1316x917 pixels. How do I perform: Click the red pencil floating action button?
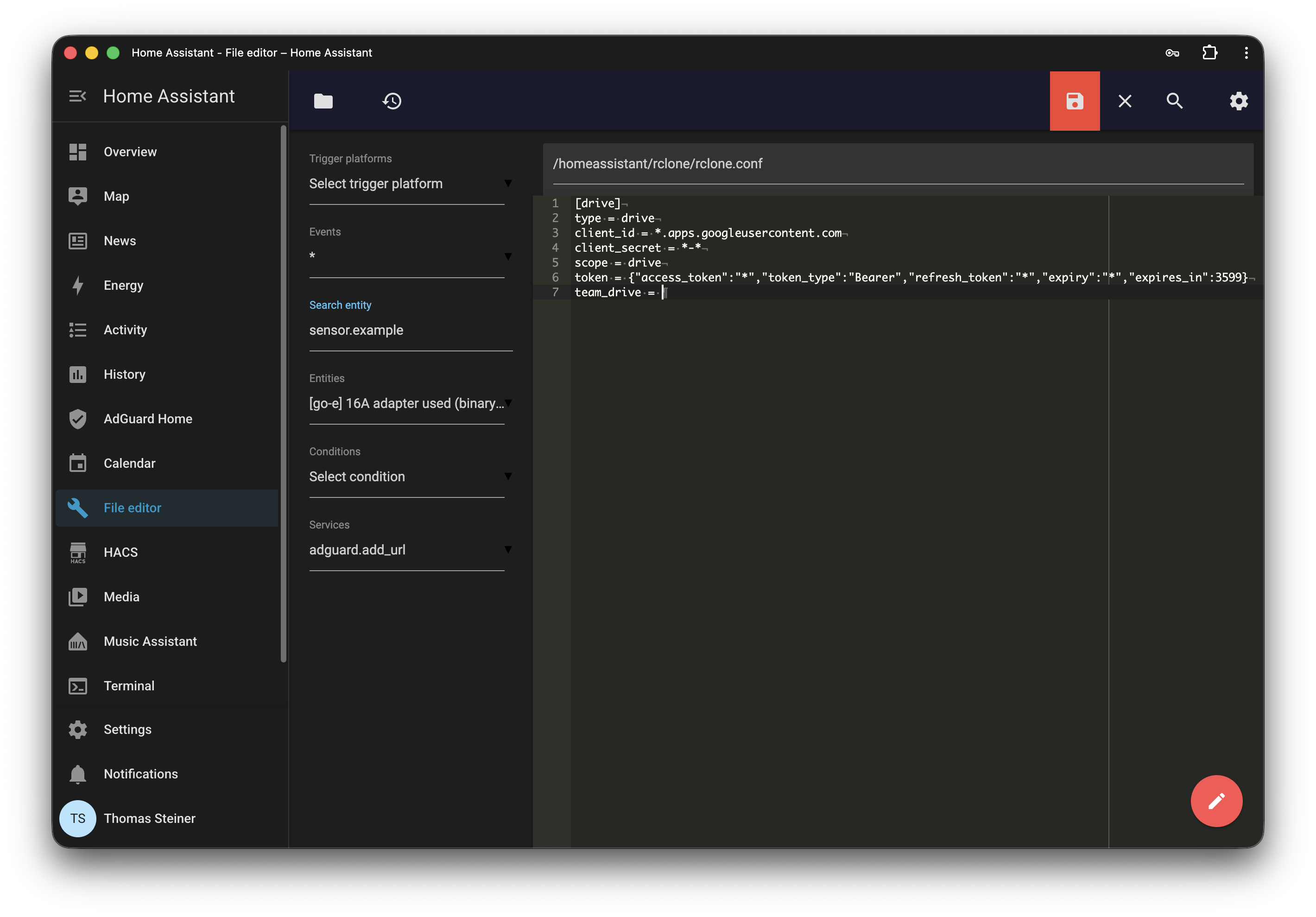pyautogui.click(x=1216, y=801)
